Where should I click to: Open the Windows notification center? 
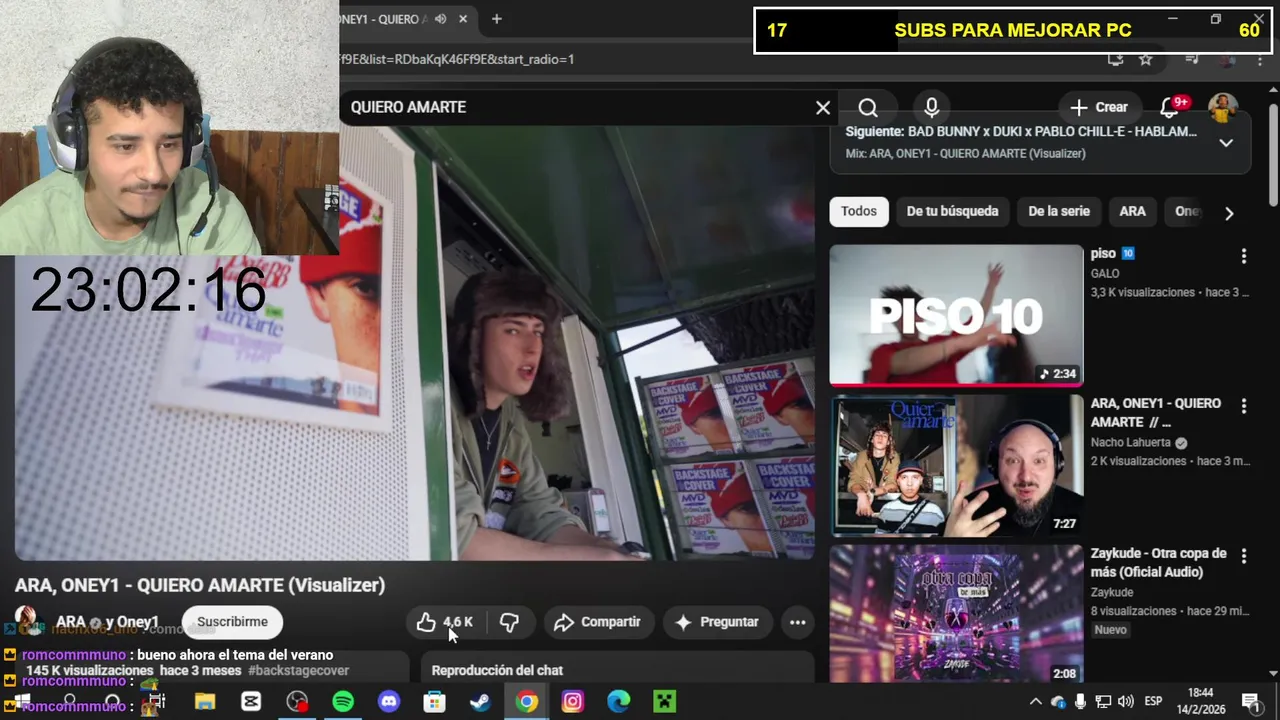[1250, 702]
